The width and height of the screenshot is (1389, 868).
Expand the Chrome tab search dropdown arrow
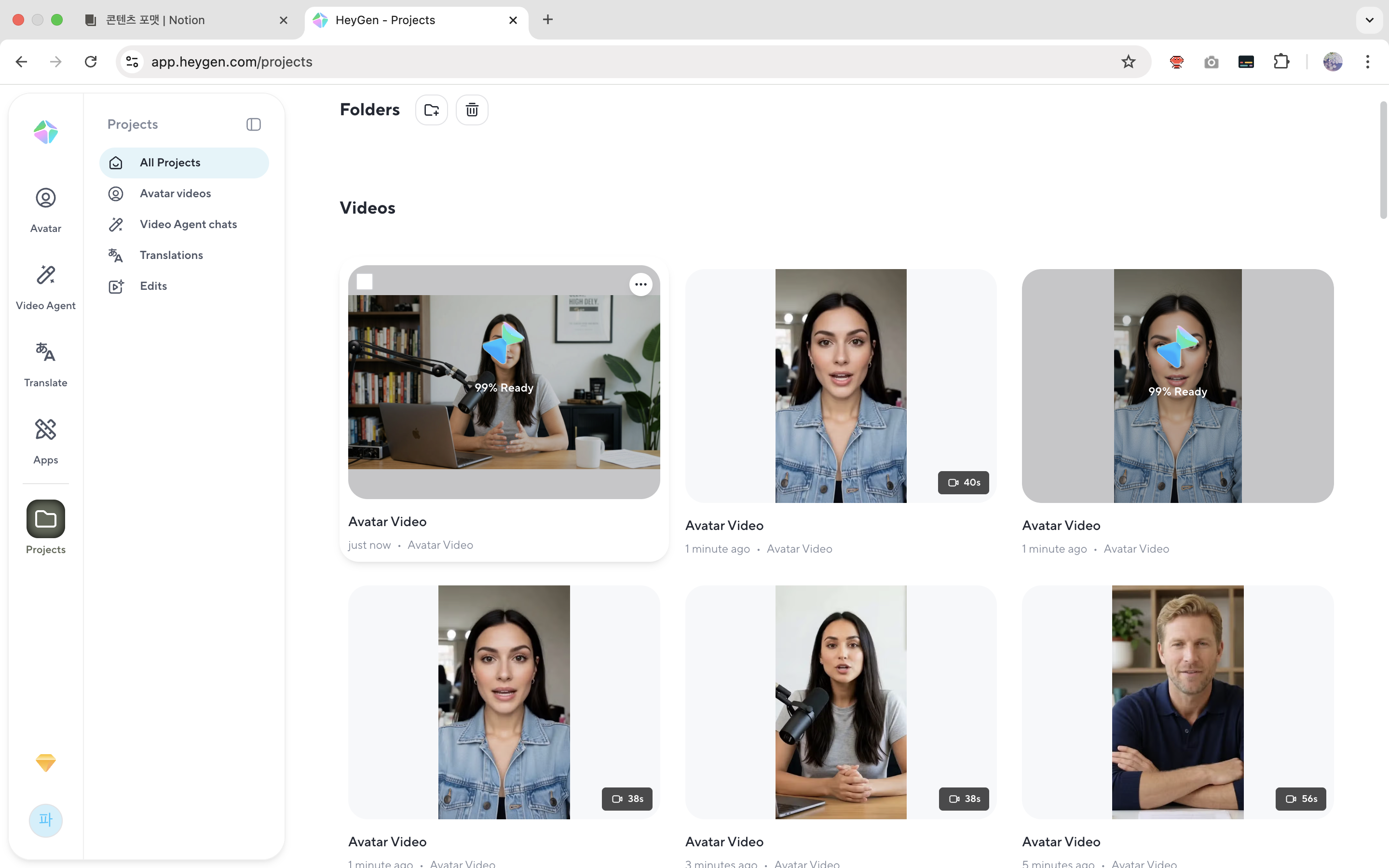tap(1369, 20)
